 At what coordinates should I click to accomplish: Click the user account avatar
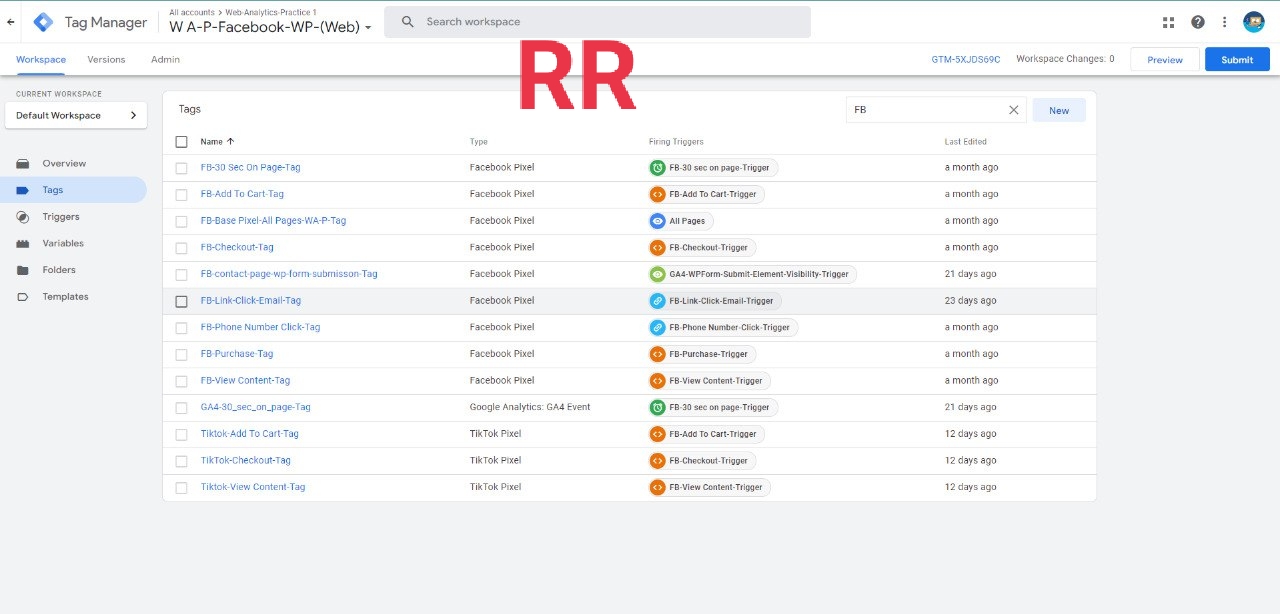(x=1254, y=22)
